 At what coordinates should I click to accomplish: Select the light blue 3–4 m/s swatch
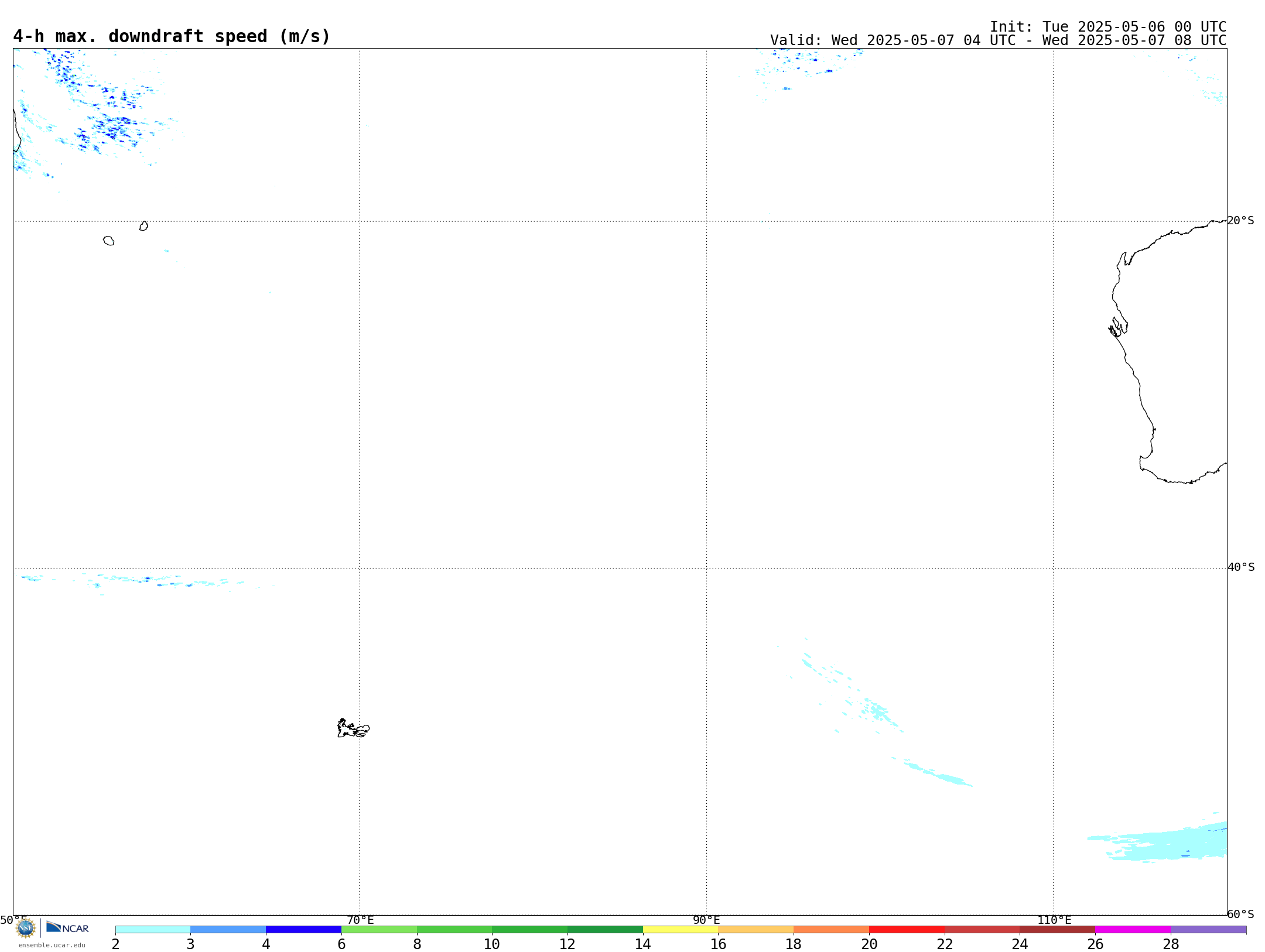(228, 929)
